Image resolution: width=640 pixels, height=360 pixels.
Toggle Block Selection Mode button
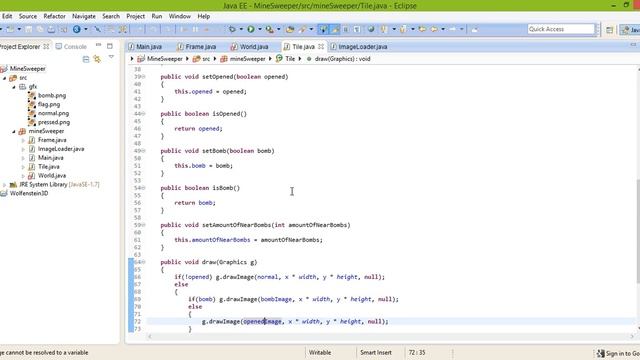point(346,29)
